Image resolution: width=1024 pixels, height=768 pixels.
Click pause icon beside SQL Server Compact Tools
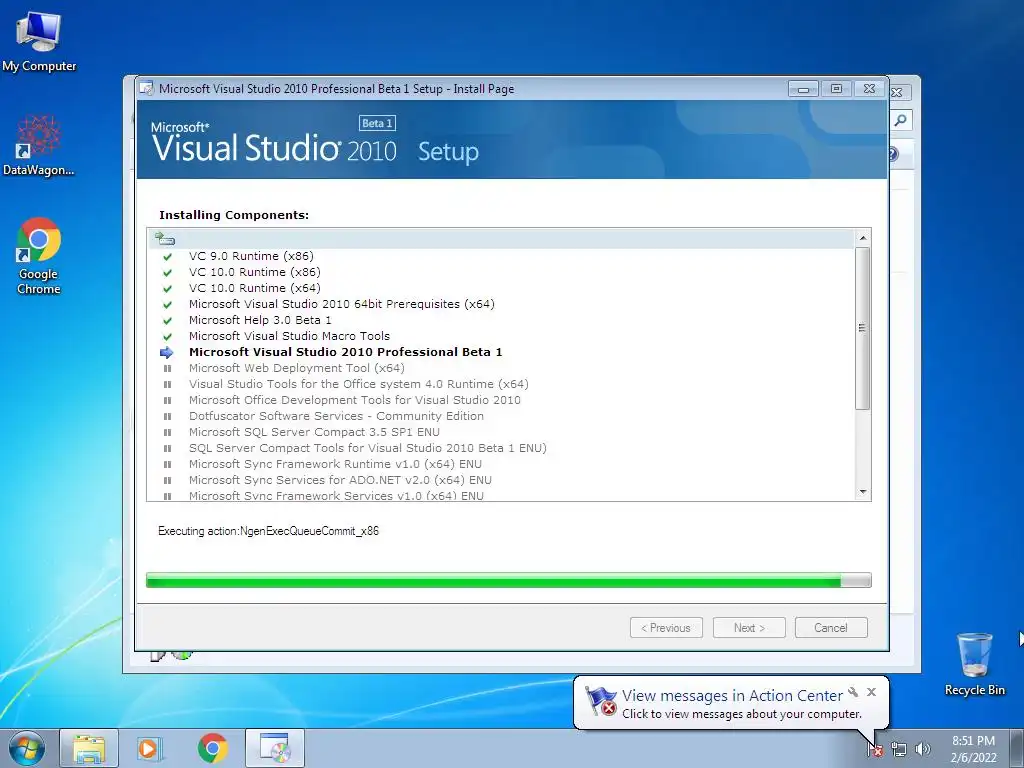pyautogui.click(x=167, y=448)
